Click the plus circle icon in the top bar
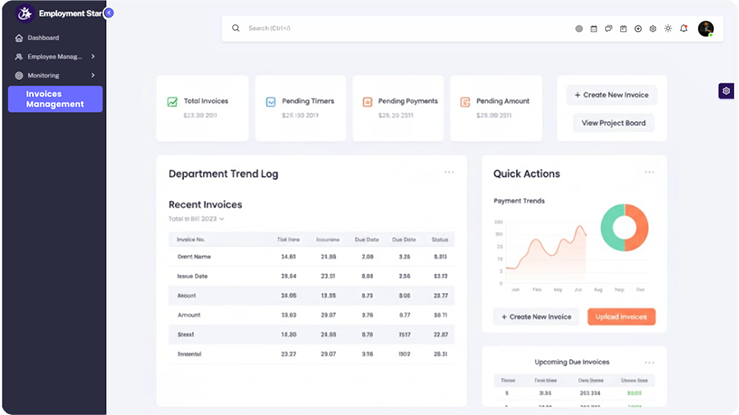The image size is (739, 415). (638, 29)
